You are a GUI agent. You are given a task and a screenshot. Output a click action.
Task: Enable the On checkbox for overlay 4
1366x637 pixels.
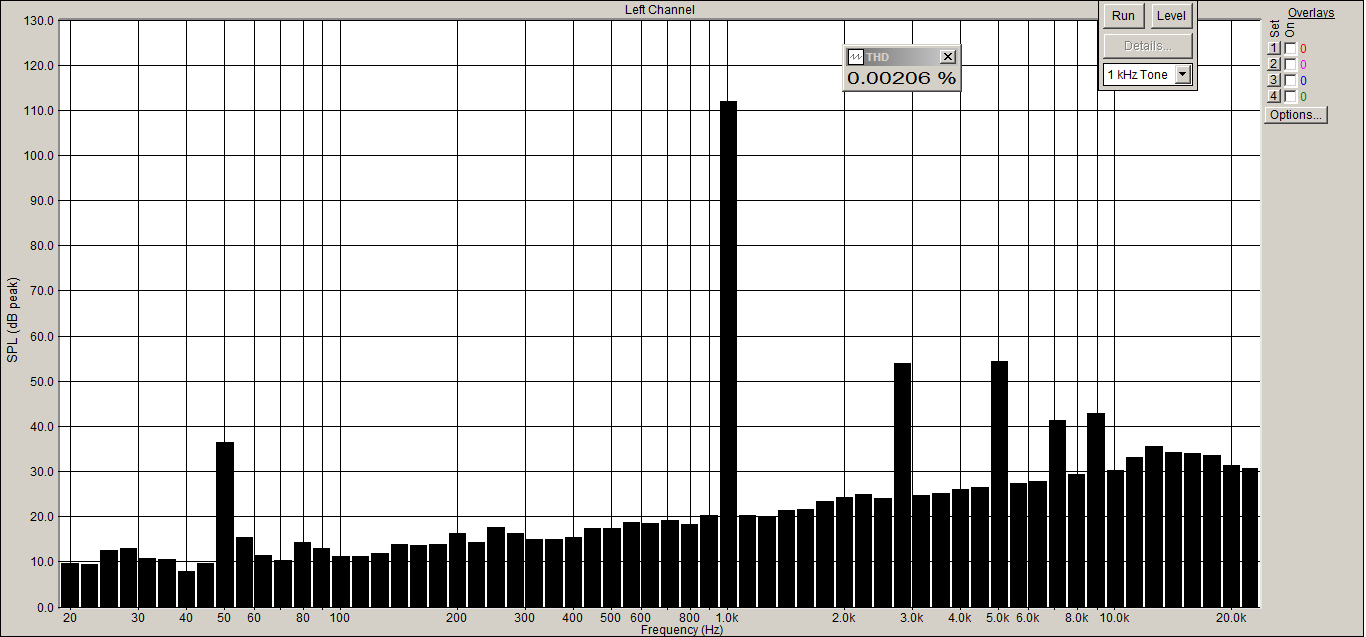(x=1290, y=96)
